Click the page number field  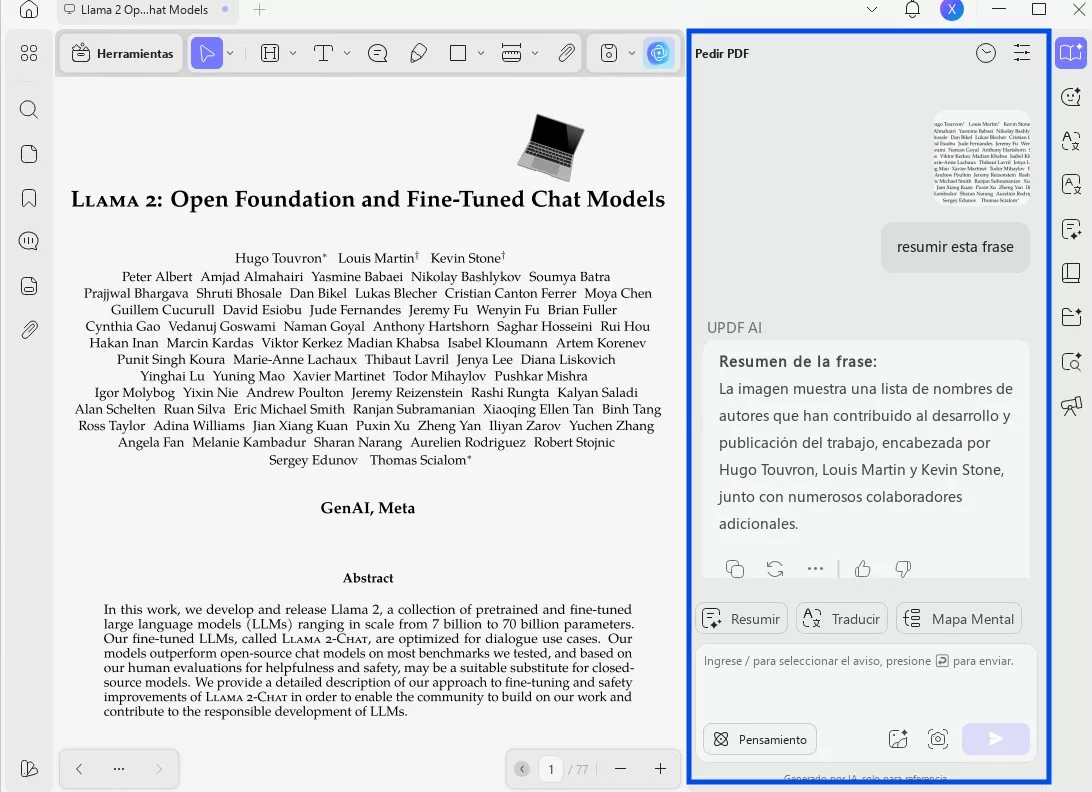[551, 769]
